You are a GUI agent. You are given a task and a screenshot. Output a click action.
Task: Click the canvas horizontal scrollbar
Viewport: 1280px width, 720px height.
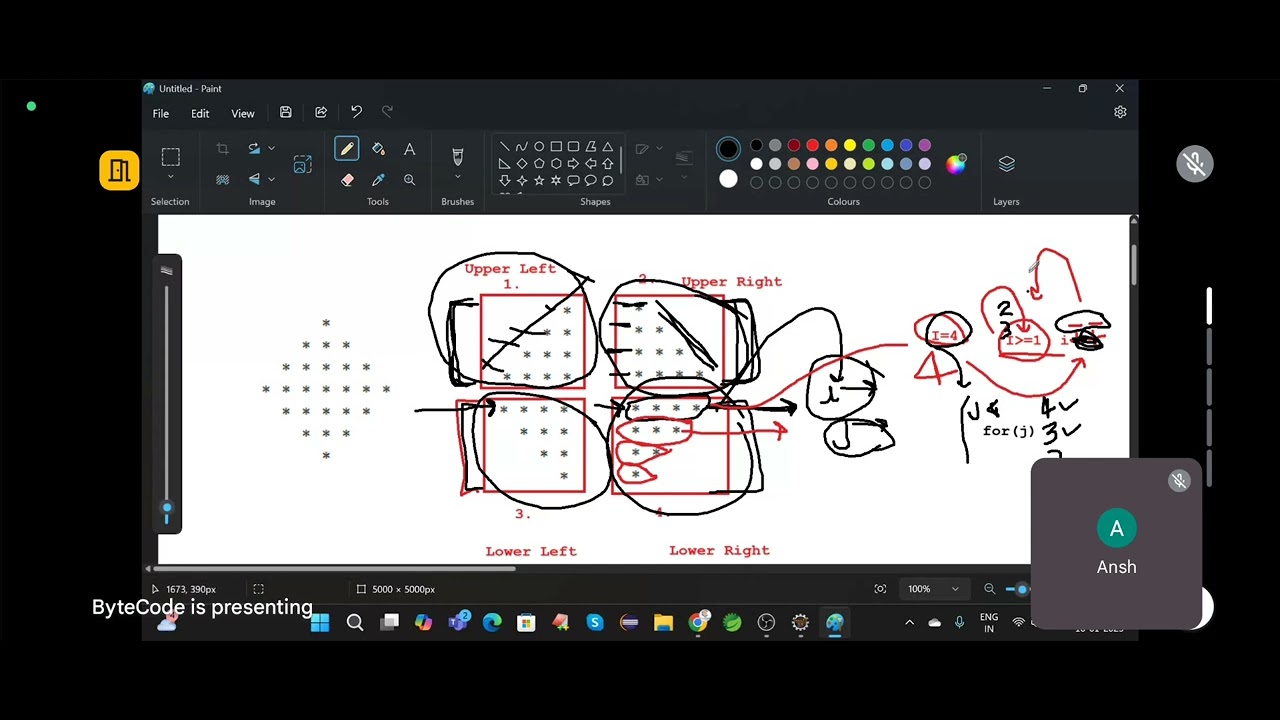[x=332, y=568]
